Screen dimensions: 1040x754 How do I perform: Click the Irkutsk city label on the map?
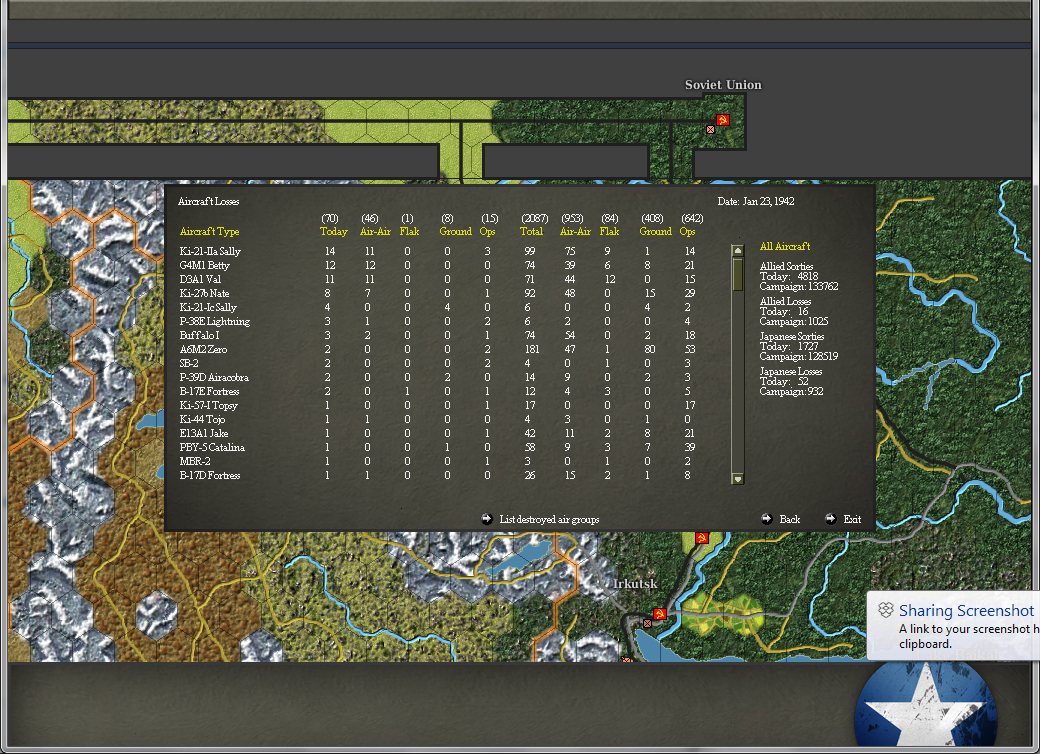[x=635, y=581]
